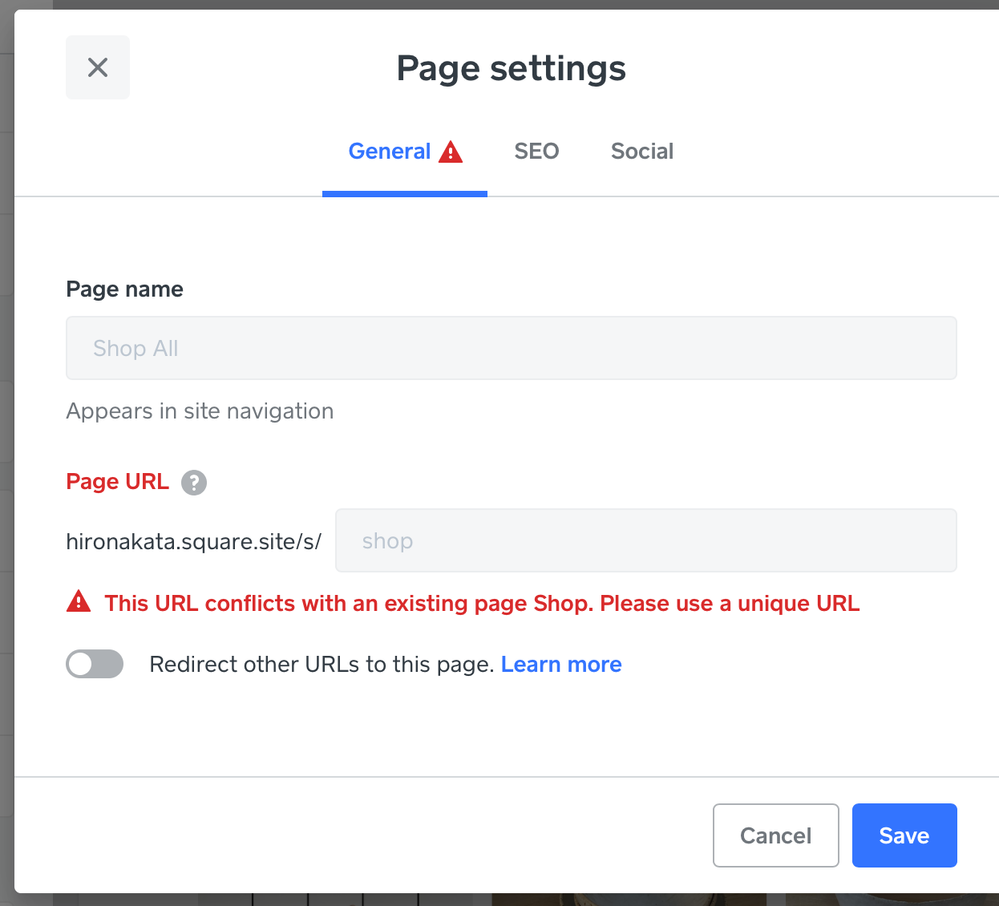The height and width of the screenshot is (906, 999).
Task: Select the General tab
Action: click(389, 152)
